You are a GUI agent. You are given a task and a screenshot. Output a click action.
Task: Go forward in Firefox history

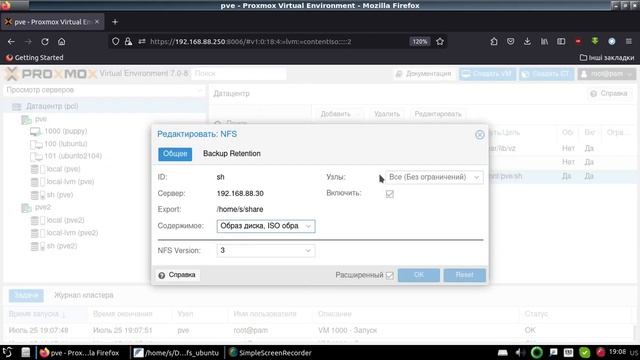pos(28,41)
